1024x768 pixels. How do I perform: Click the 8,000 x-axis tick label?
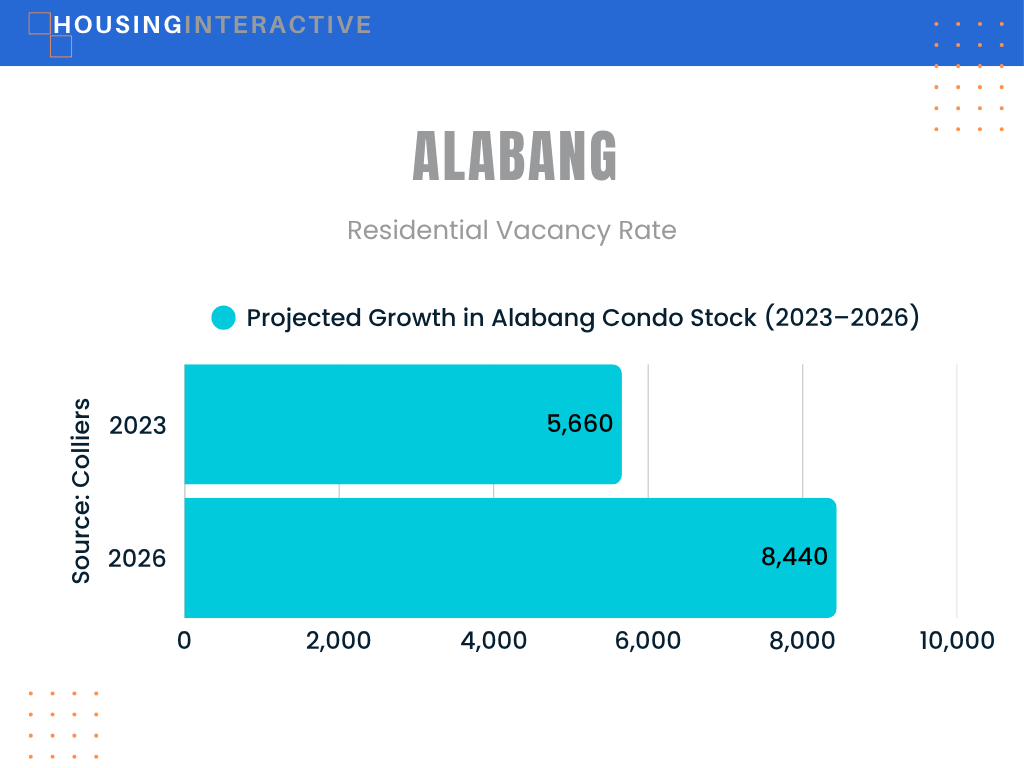802,641
